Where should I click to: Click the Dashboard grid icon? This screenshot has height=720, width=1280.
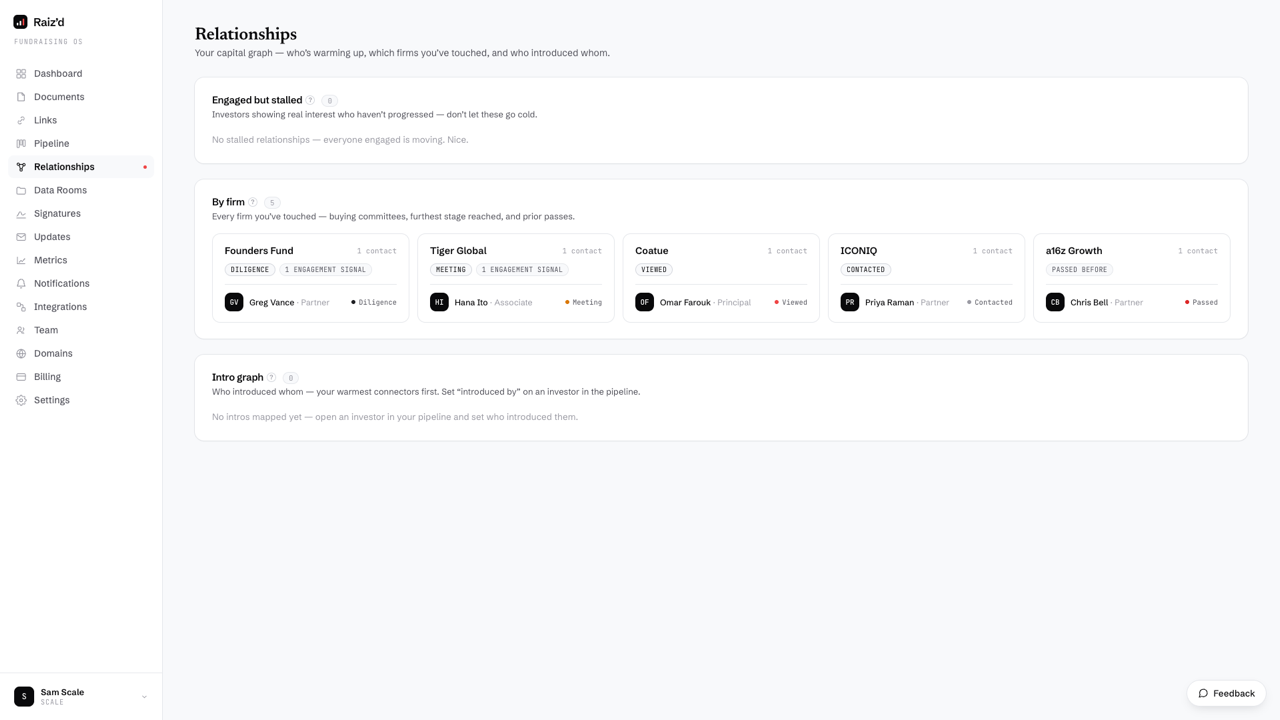tap(21, 74)
